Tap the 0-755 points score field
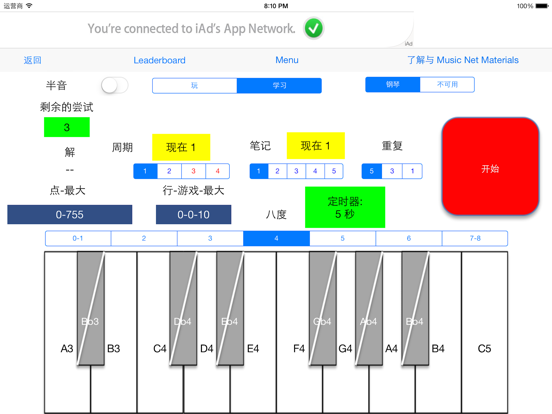The height and width of the screenshot is (414, 552). [x=70, y=214]
